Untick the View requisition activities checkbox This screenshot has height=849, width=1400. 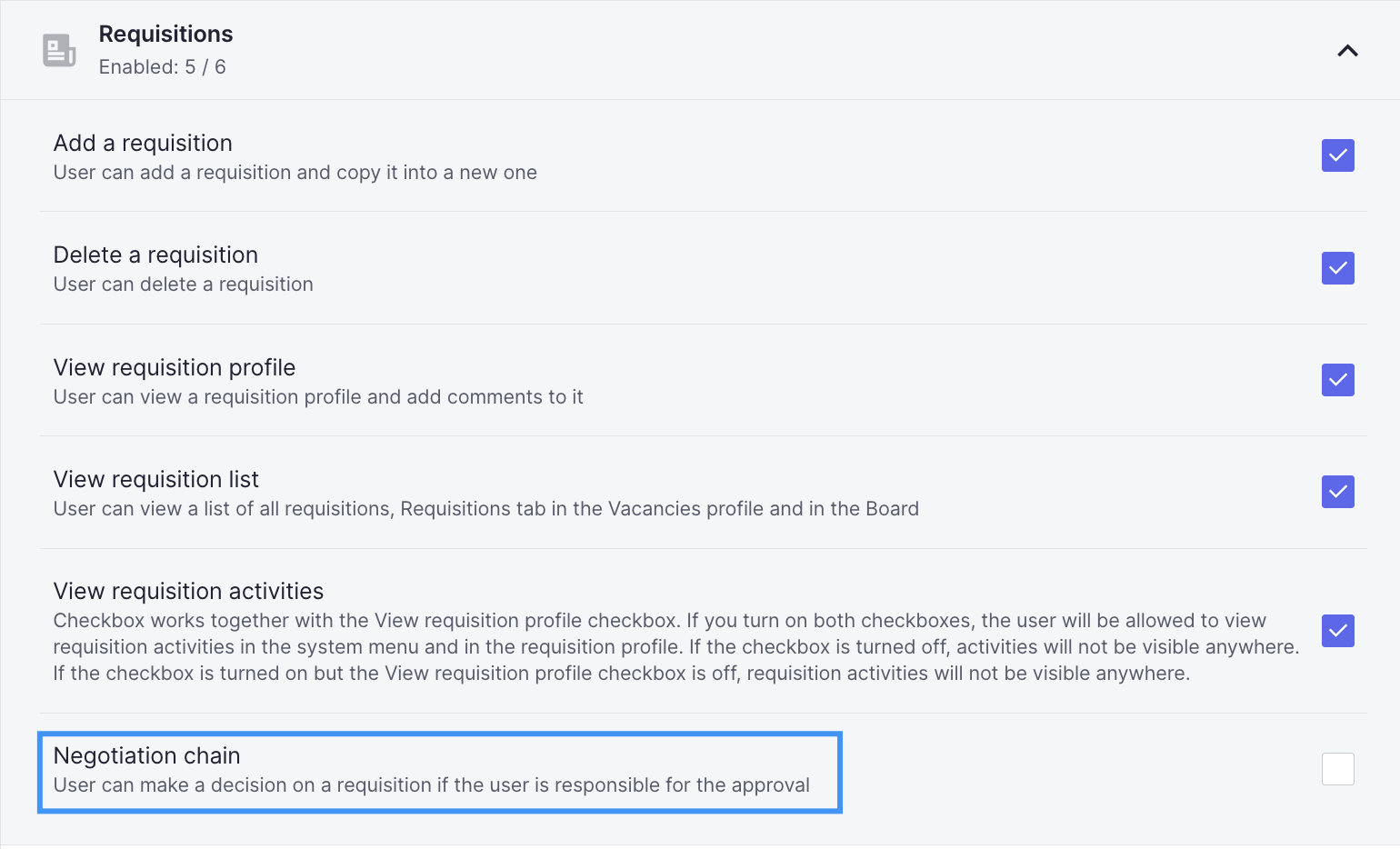[1337, 631]
